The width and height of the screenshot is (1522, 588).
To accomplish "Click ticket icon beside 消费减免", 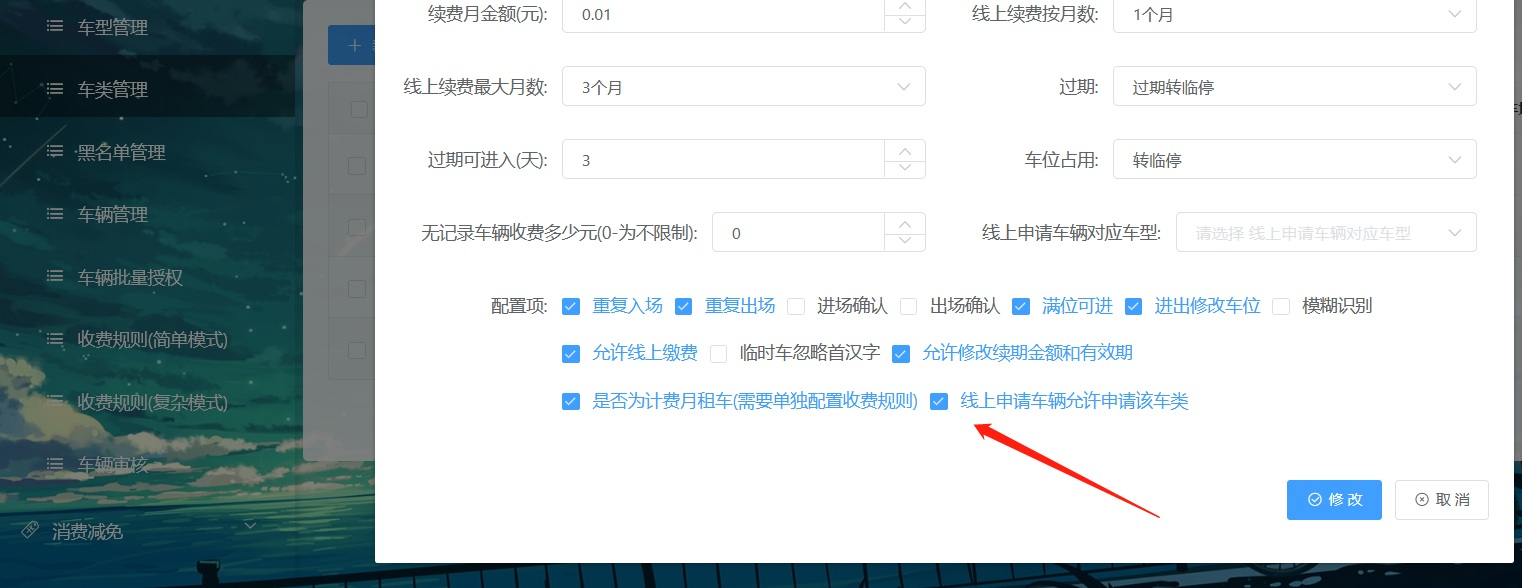I will click(x=30, y=528).
